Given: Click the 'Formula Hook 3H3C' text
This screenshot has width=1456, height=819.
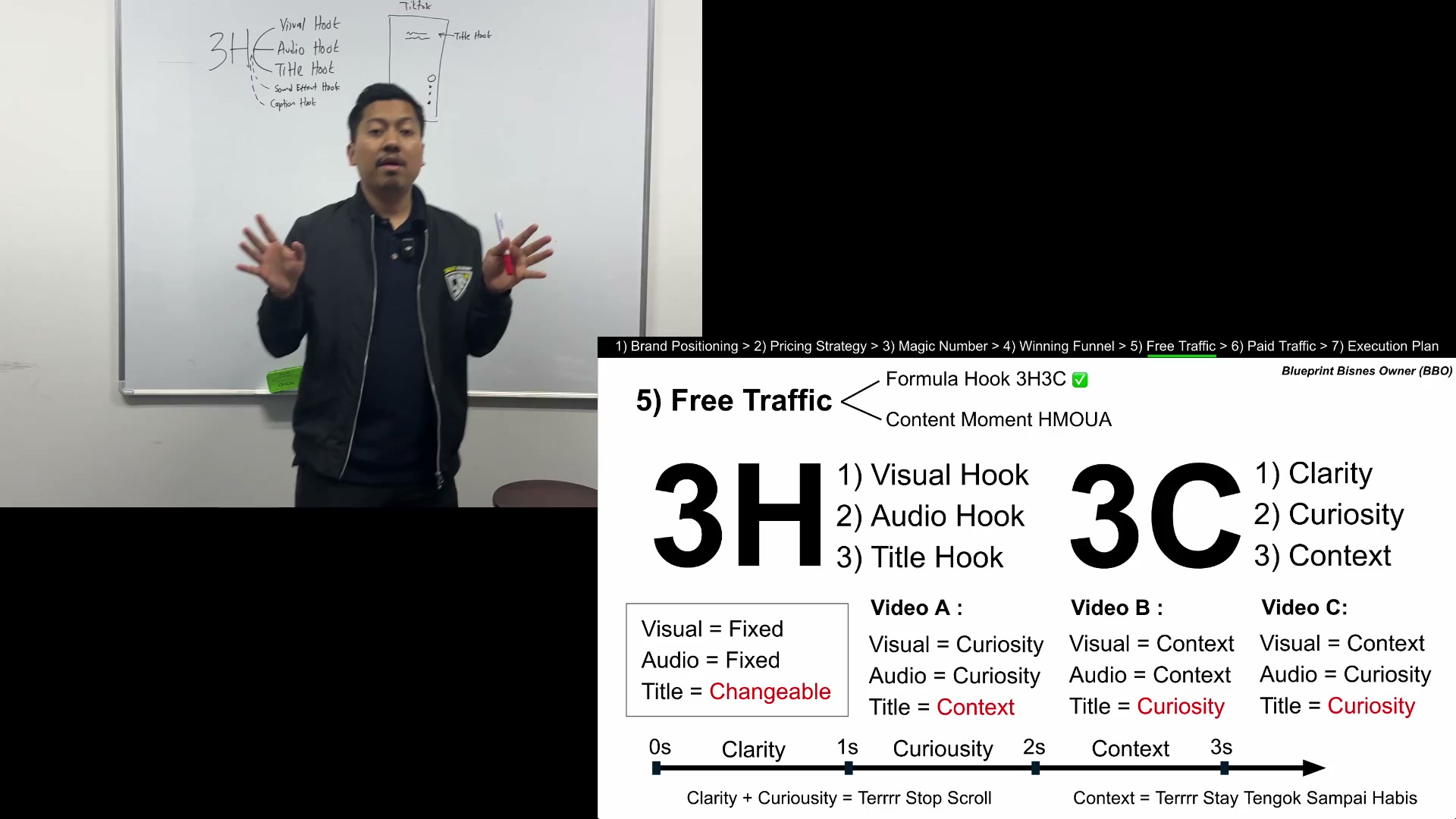Looking at the screenshot, I should pos(975,379).
